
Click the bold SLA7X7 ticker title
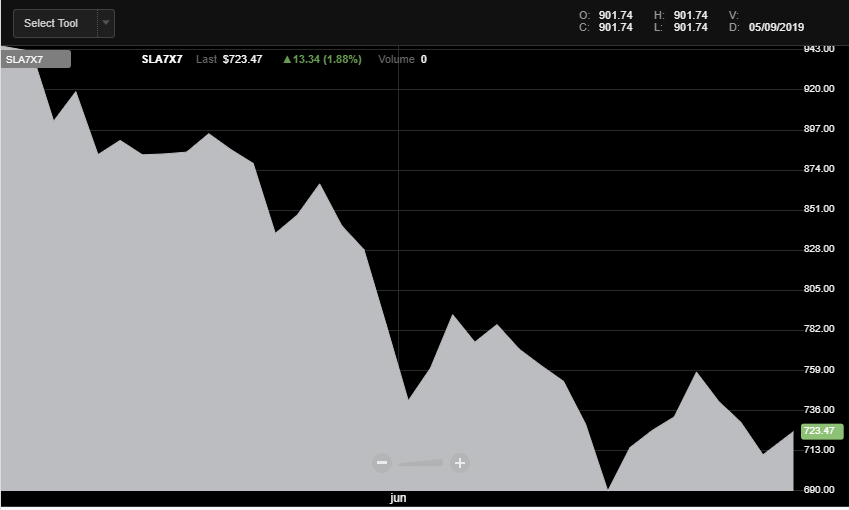coord(162,59)
